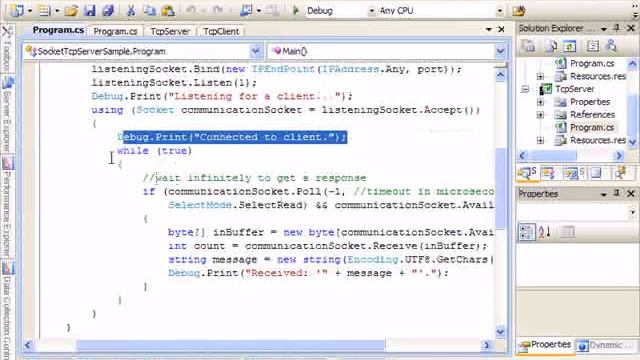
Task: Click the View Code icon in Solution Explorer
Action: pyautogui.click(x=593, y=46)
